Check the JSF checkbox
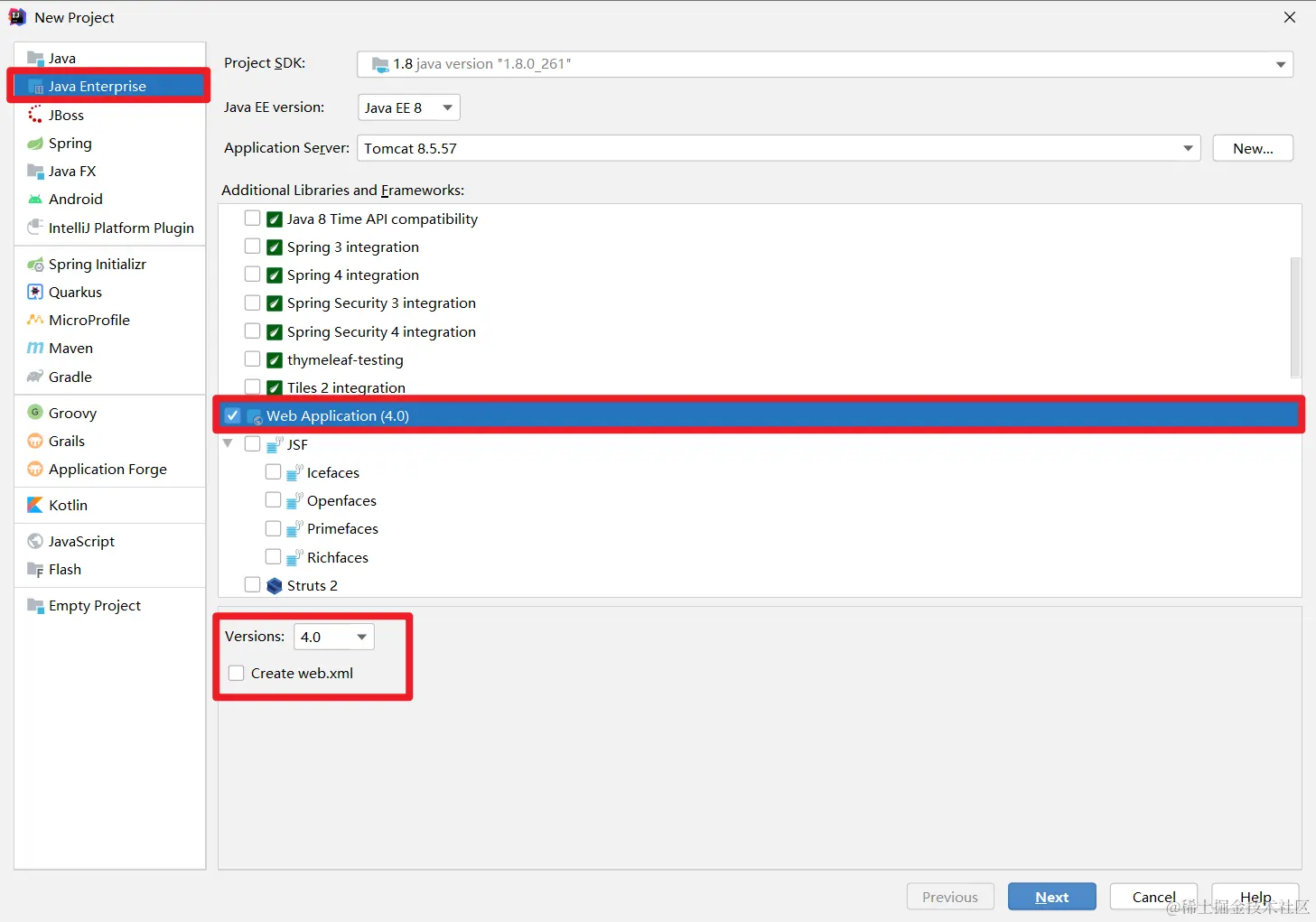This screenshot has height=922, width=1316. (x=253, y=444)
